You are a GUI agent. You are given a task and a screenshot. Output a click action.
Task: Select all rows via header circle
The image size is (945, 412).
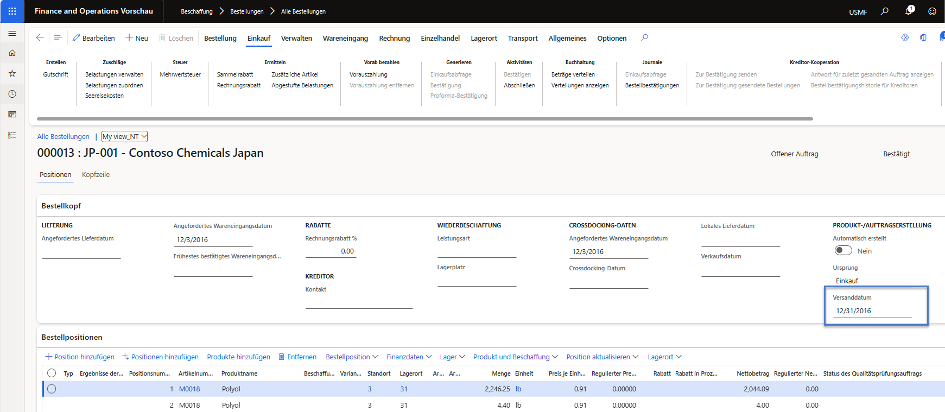pyautogui.click(x=51, y=372)
